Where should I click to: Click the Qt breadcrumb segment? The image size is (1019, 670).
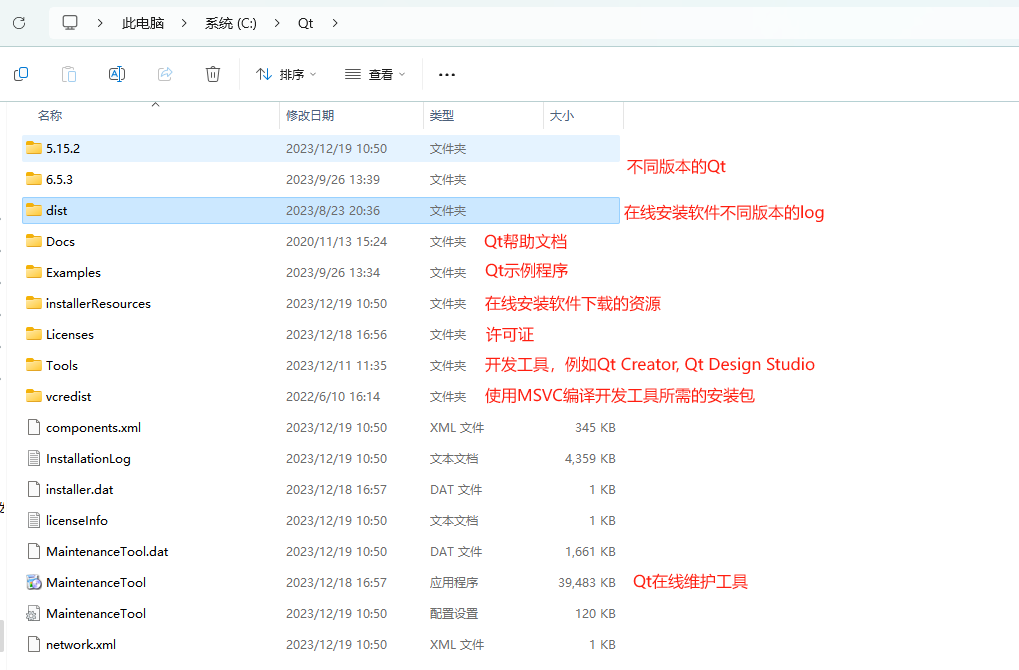click(305, 23)
